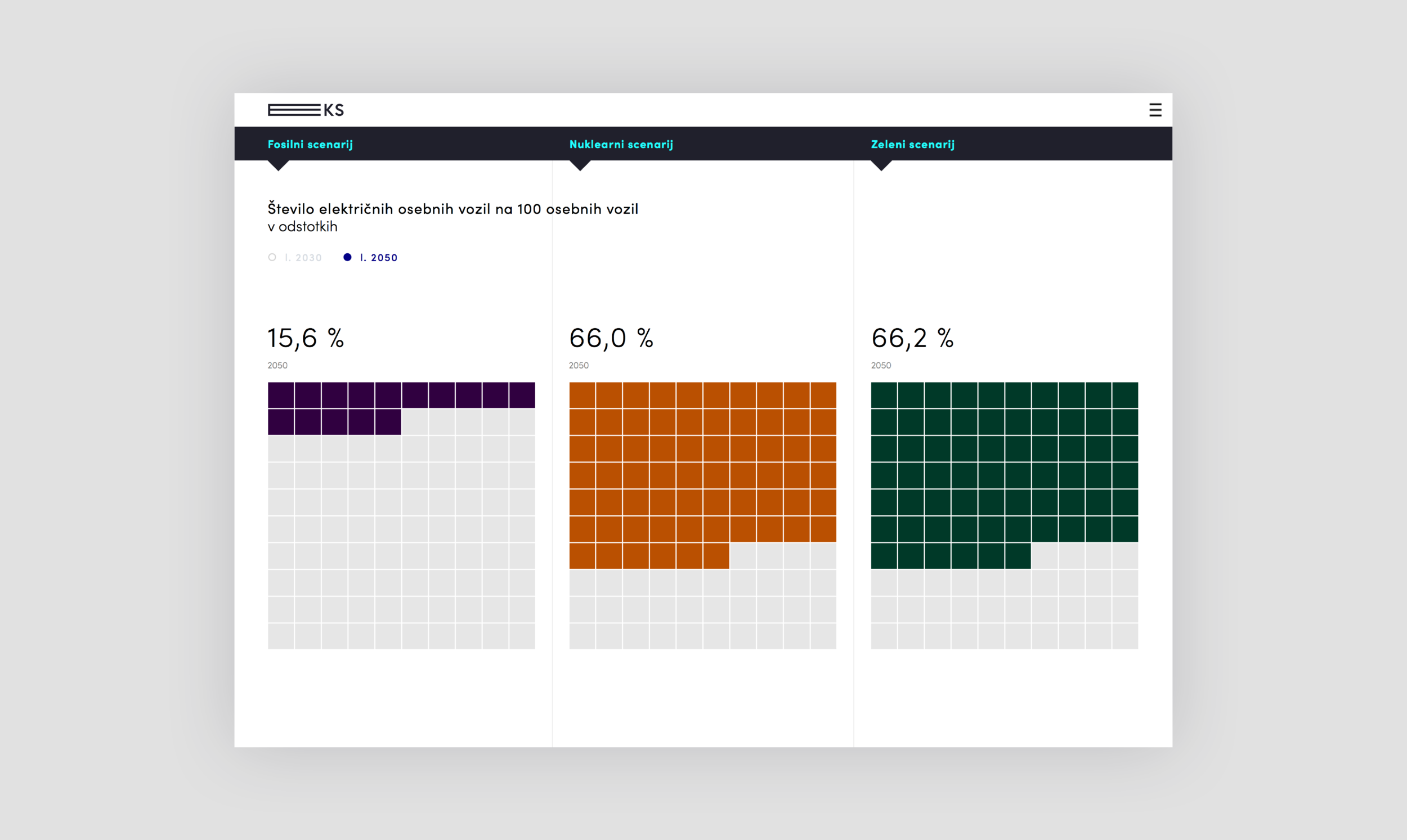The width and height of the screenshot is (1407, 840).
Task: Select the l. 2050 radio option
Action: [x=370, y=258]
